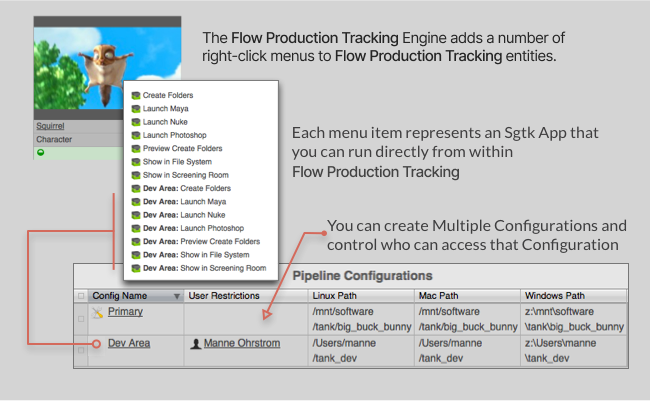Click the Show in Screening Room icon
This screenshot has height=401, width=650.
tap(136, 175)
